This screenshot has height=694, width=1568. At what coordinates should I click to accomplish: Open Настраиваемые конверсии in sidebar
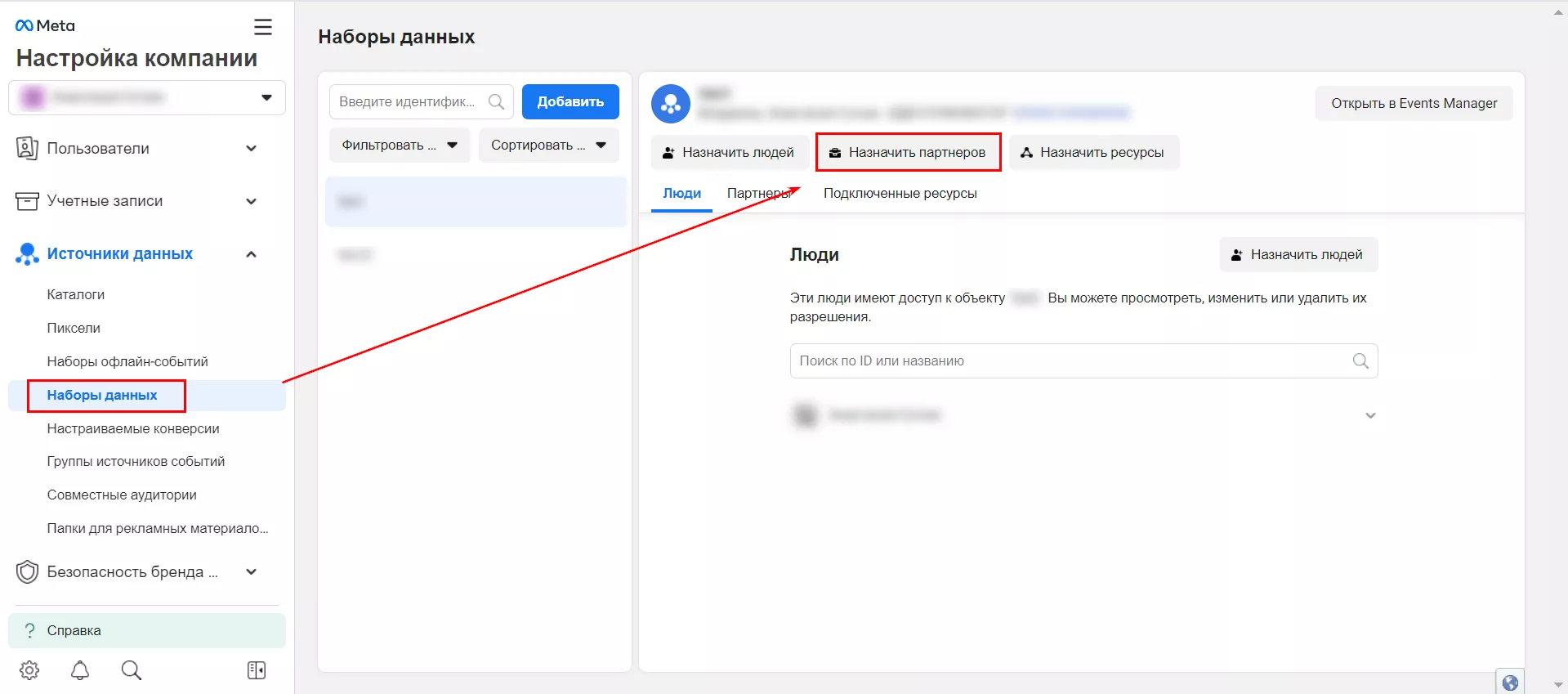click(x=133, y=428)
